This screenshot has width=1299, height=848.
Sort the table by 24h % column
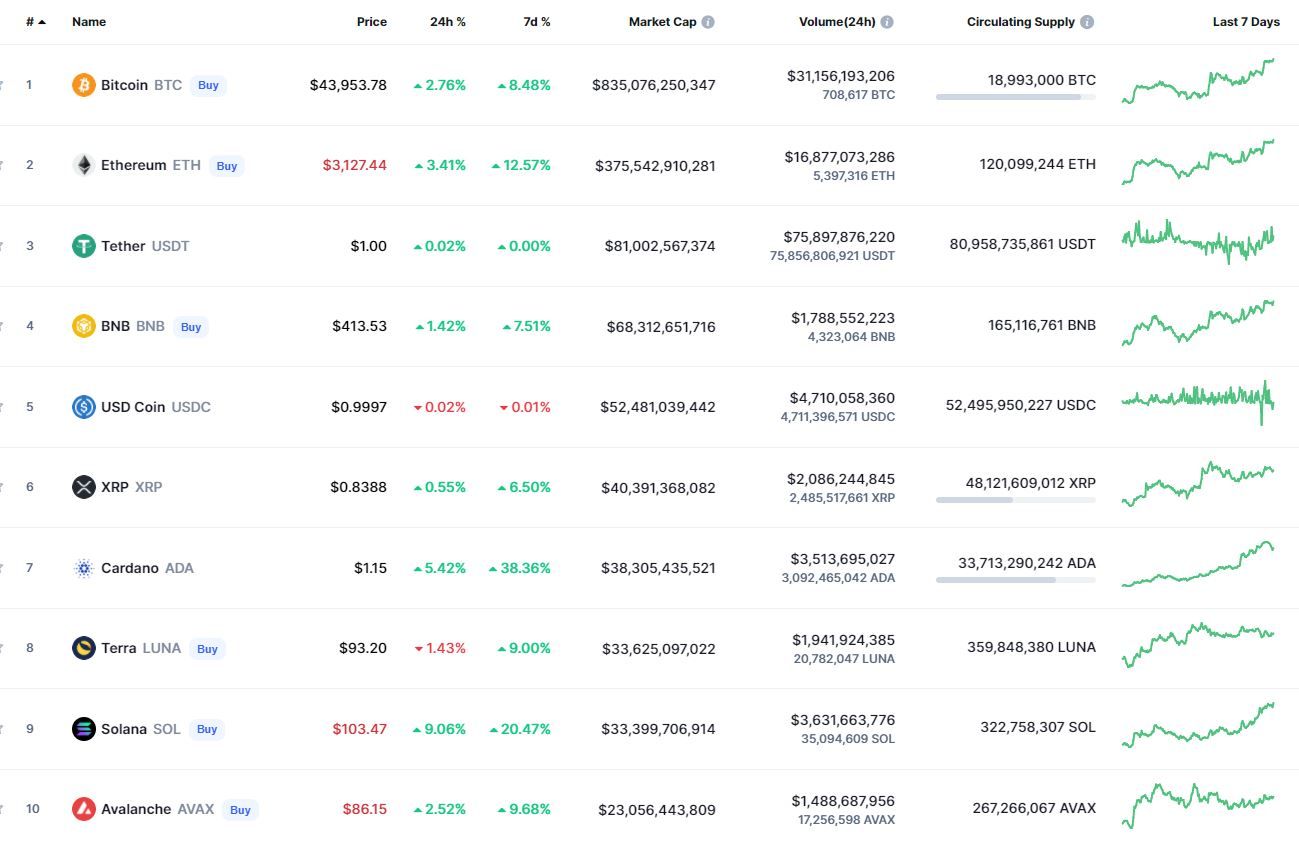pos(448,22)
